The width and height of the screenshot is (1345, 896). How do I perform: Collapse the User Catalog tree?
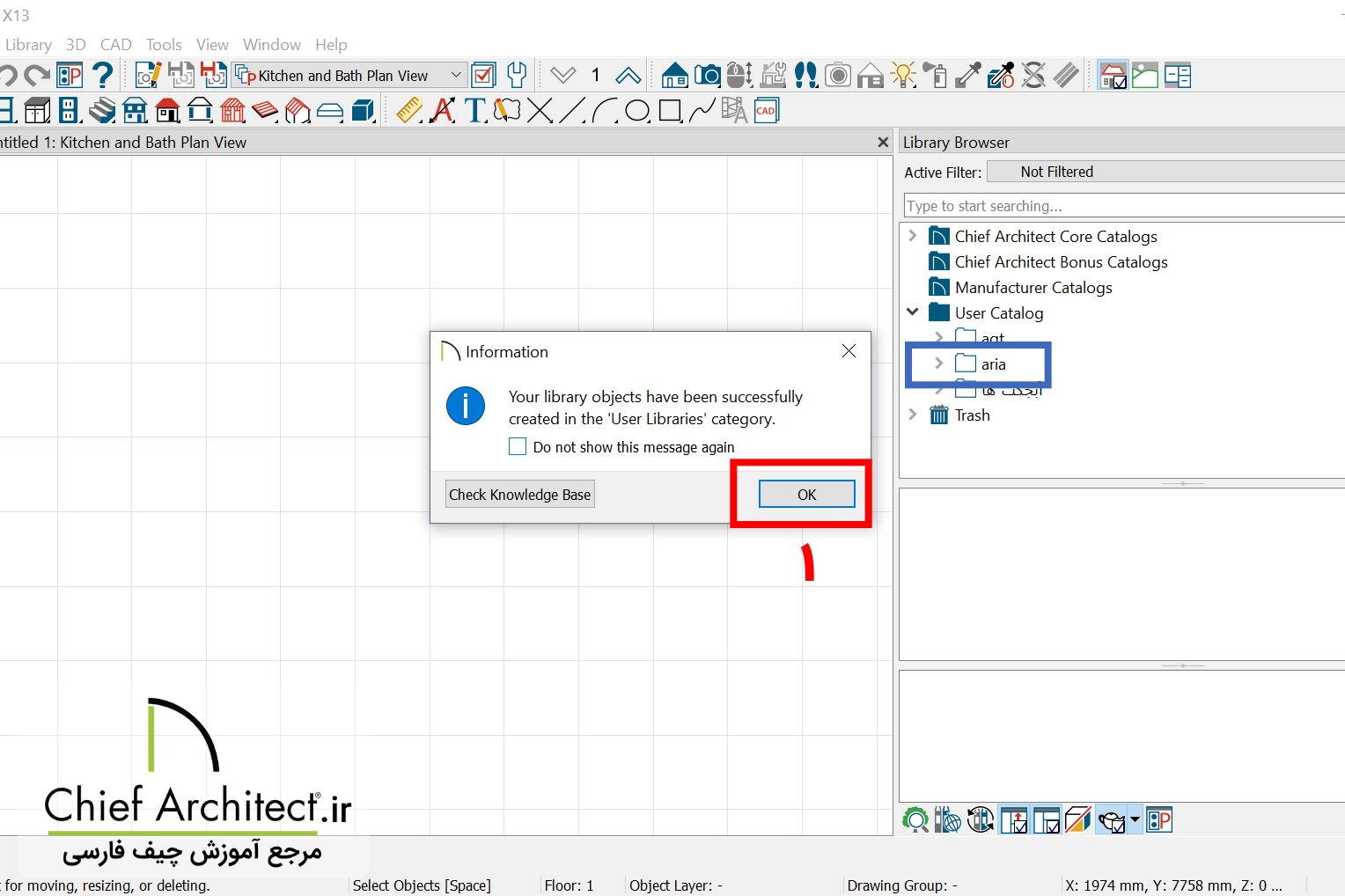click(912, 312)
